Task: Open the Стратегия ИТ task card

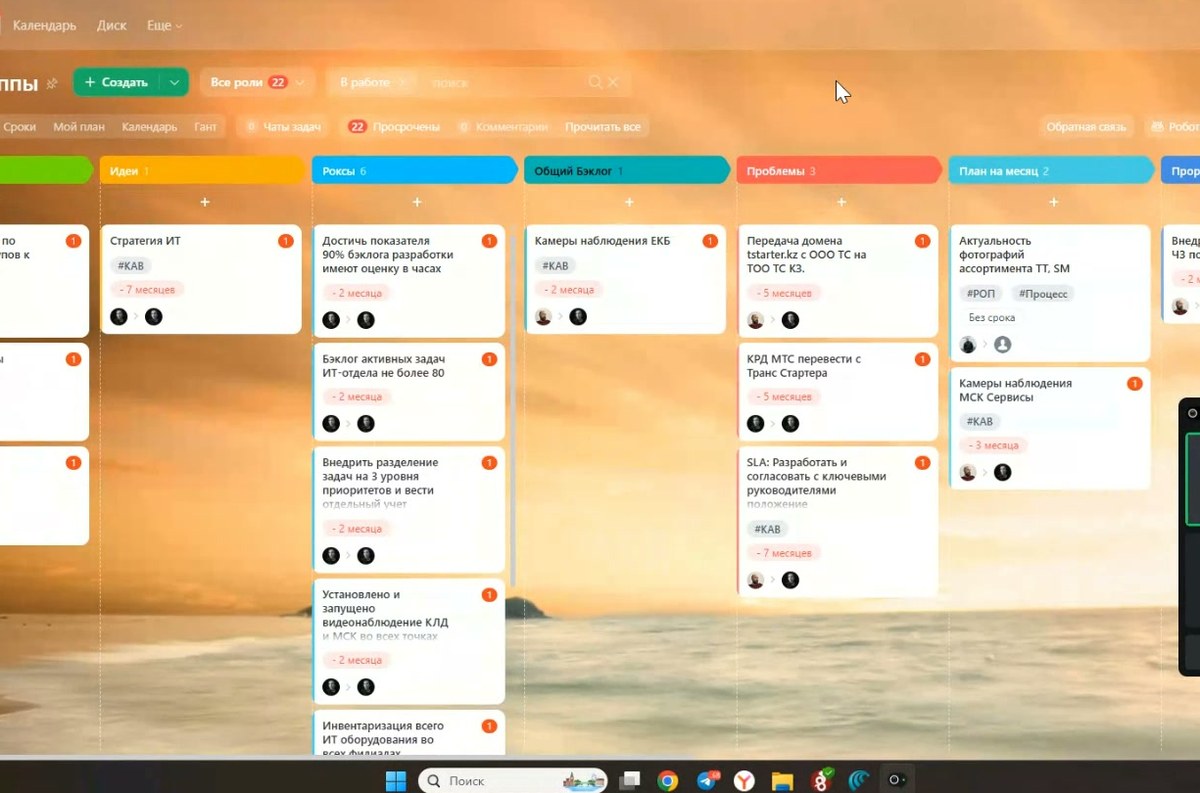Action: click(201, 279)
